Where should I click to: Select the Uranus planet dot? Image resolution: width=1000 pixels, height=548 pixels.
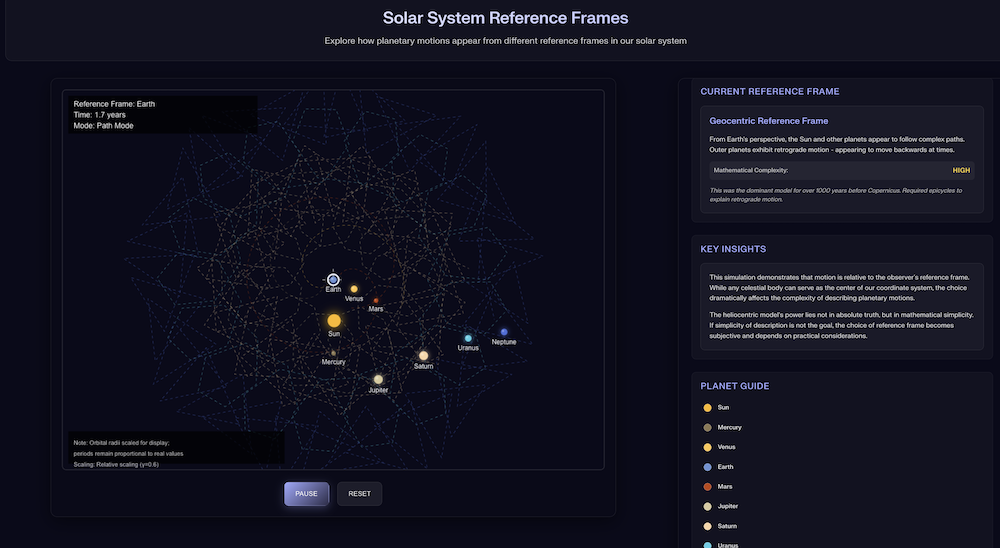(x=468, y=338)
